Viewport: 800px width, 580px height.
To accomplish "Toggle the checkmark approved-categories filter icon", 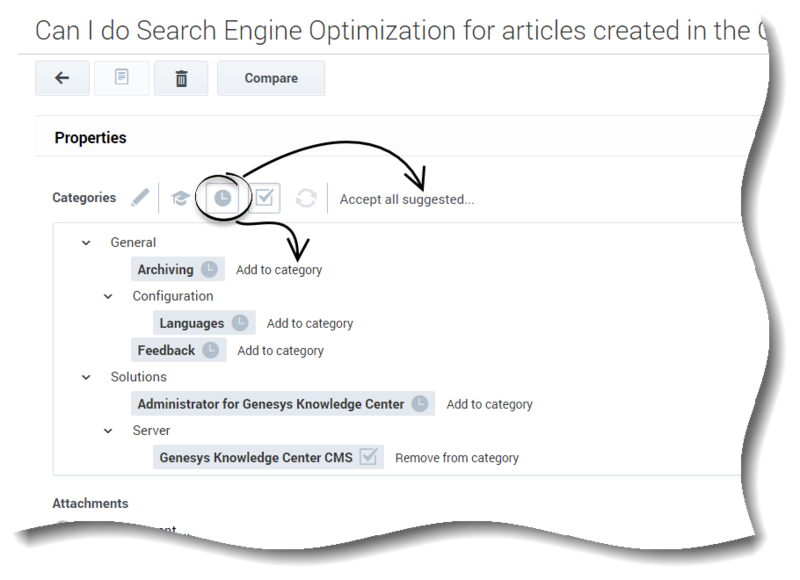I will (x=265, y=198).
